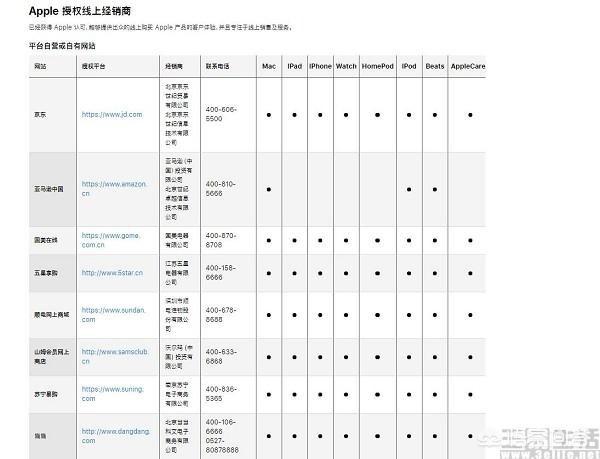This screenshot has width=600, height=459.
Task: Click the Watch column header
Action: pyautogui.click(x=346, y=66)
